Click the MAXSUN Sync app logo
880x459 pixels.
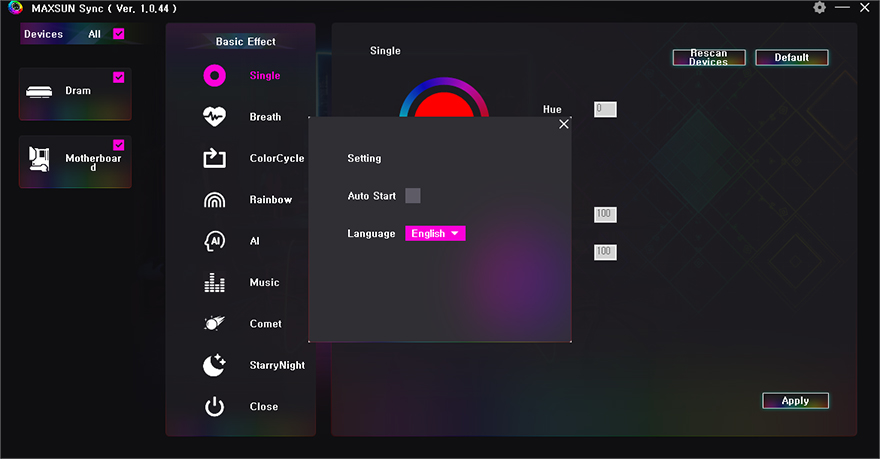(x=16, y=8)
